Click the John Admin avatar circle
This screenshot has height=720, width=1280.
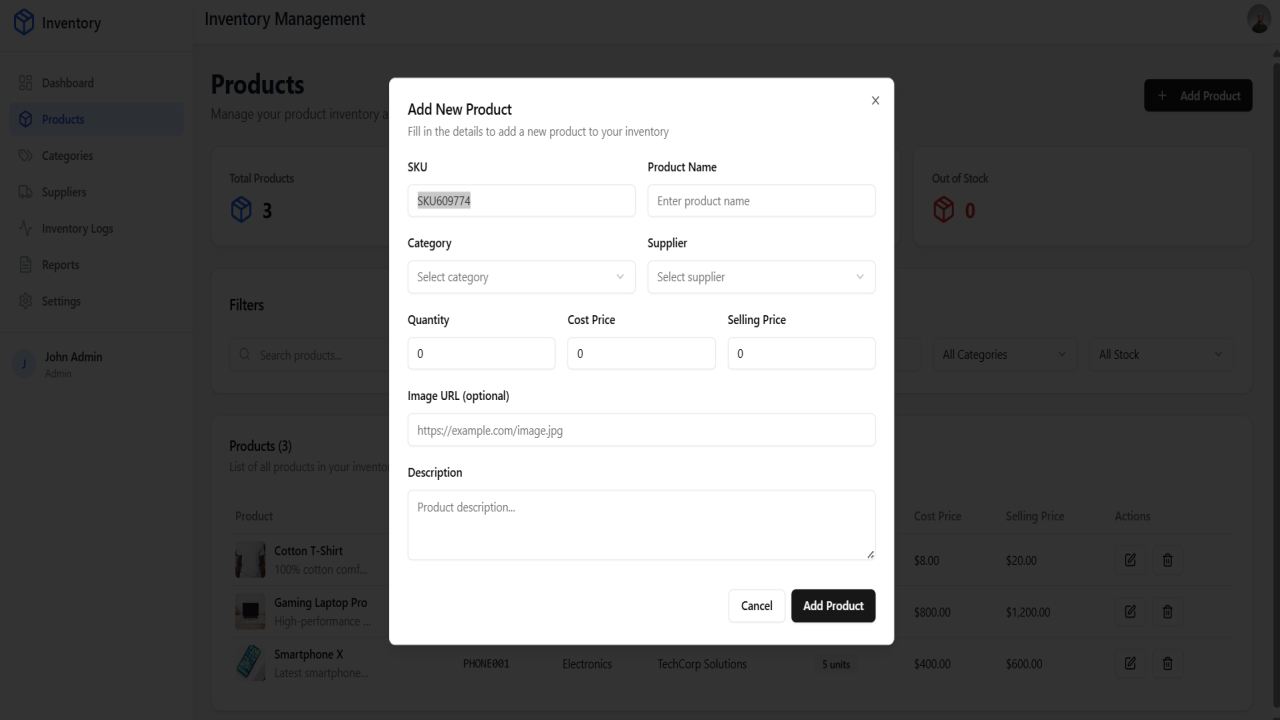coord(24,364)
